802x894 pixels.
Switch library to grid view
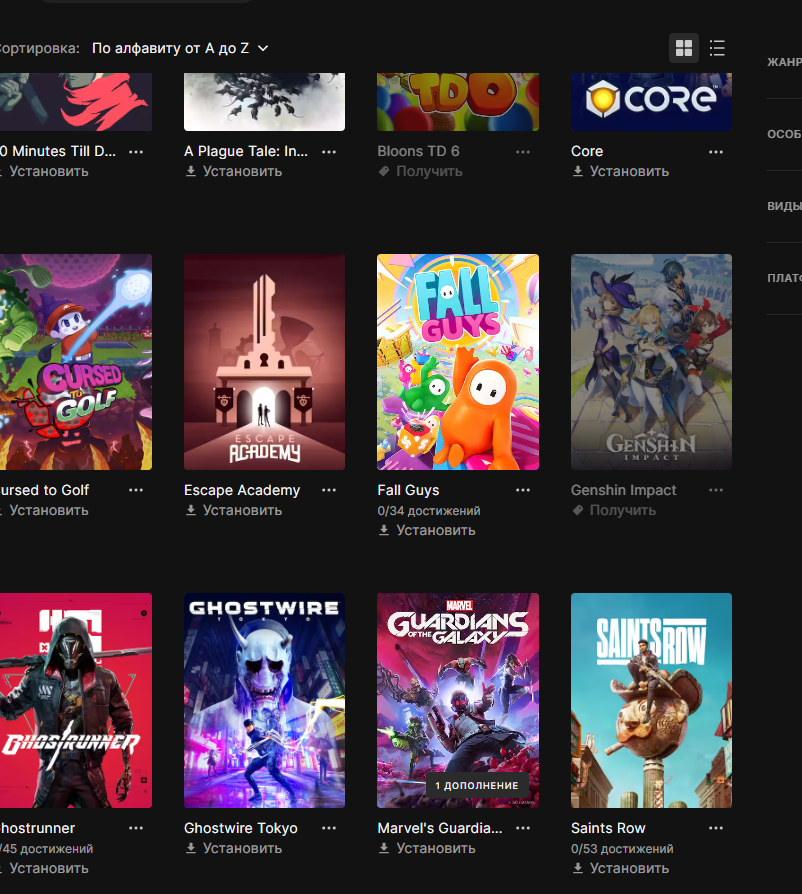(x=683, y=48)
